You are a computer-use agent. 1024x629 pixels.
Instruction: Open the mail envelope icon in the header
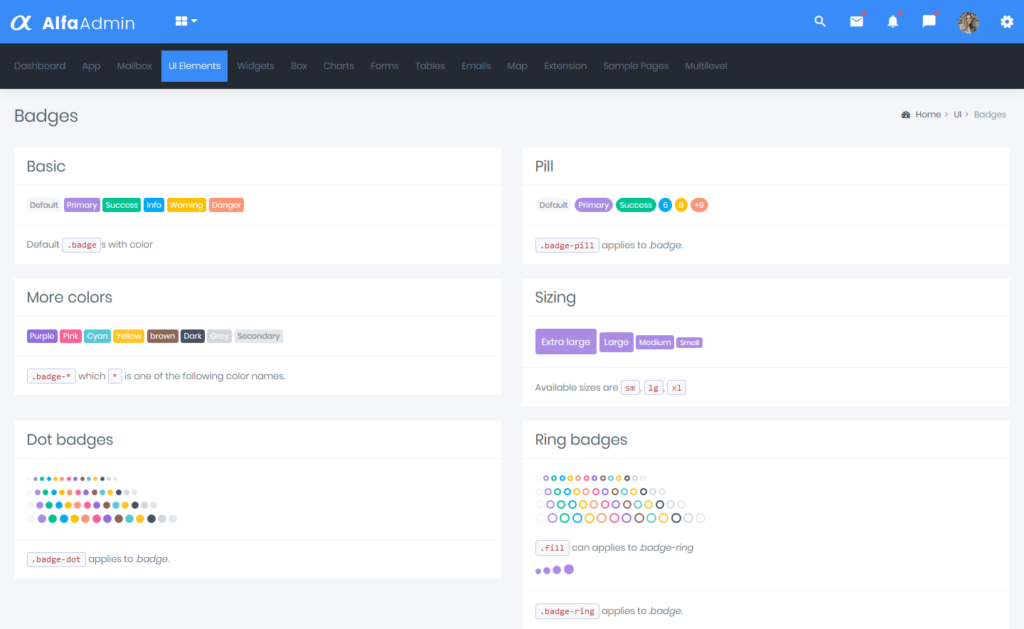point(856,20)
